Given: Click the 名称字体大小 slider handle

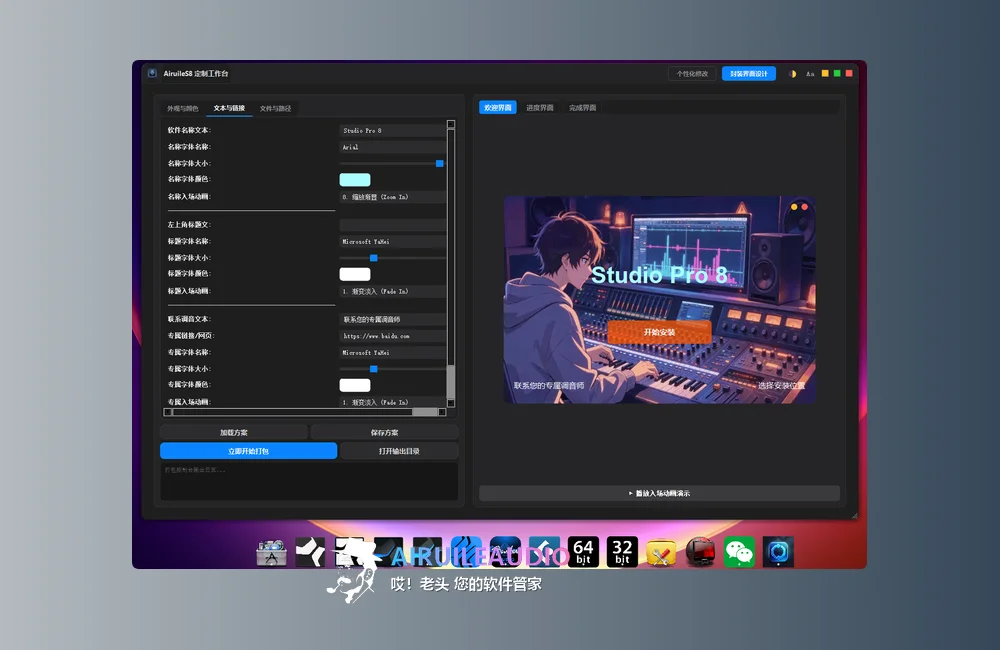Looking at the screenshot, I should click(x=439, y=164).
